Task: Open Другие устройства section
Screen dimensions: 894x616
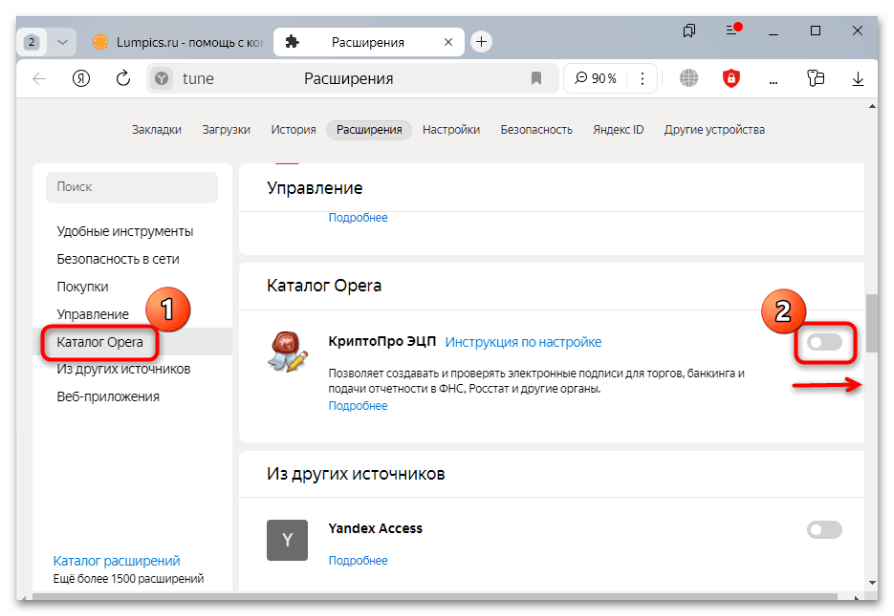Action: 714,129
